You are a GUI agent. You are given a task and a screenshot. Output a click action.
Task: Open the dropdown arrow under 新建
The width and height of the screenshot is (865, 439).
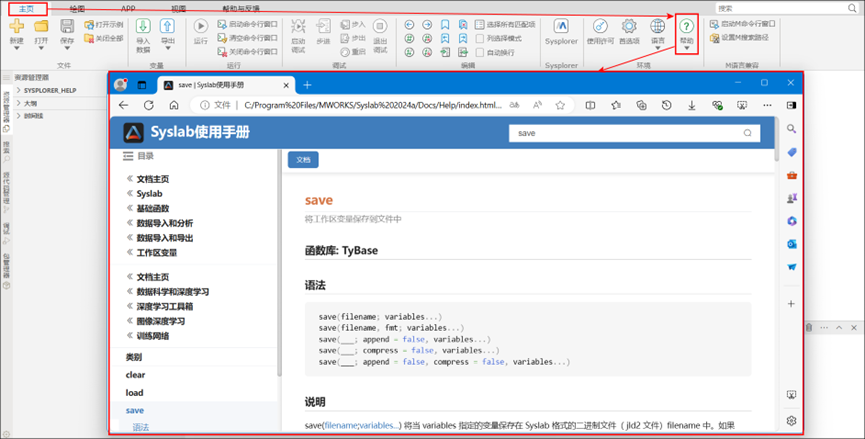pos(17,49)
